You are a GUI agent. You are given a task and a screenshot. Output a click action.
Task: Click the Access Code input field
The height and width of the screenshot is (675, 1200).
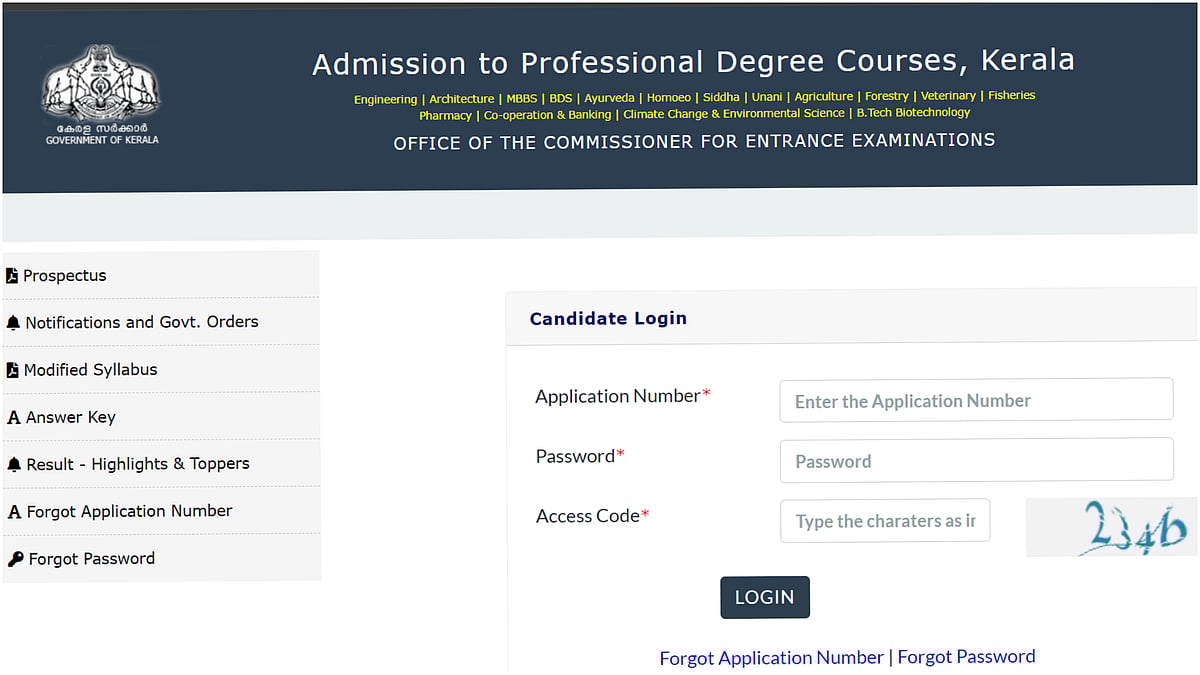[884, 520]
